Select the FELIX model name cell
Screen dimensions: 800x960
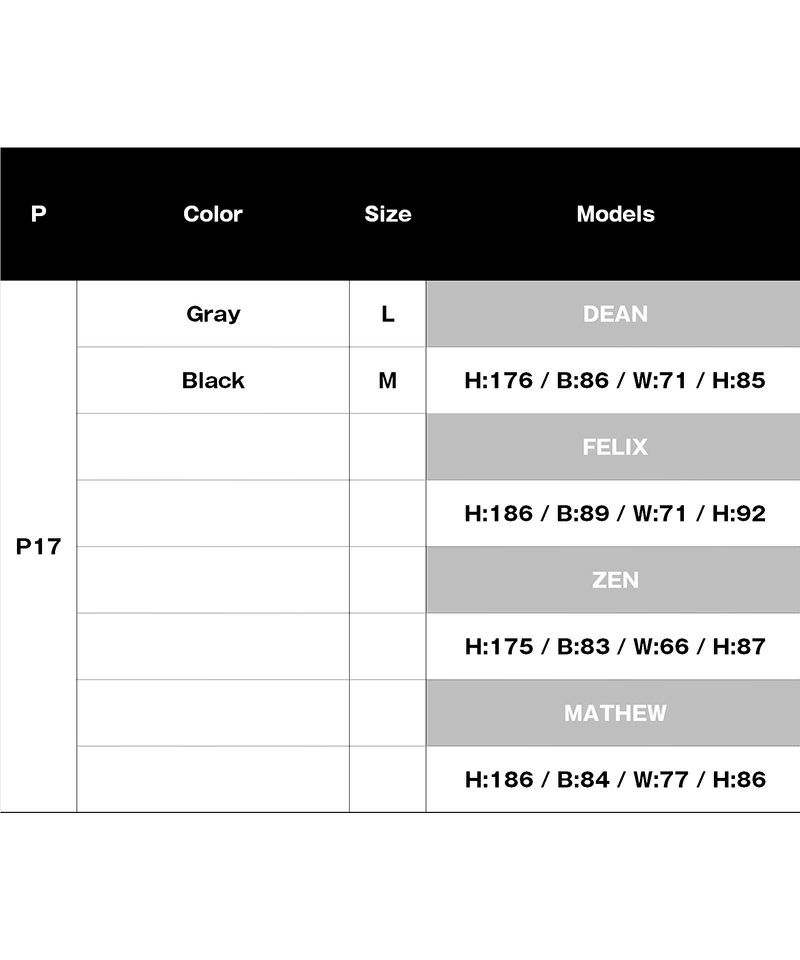point(615,447)
